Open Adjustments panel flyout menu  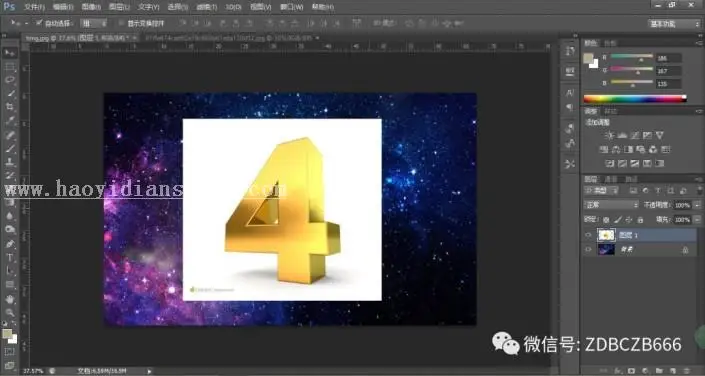[699, 111]
